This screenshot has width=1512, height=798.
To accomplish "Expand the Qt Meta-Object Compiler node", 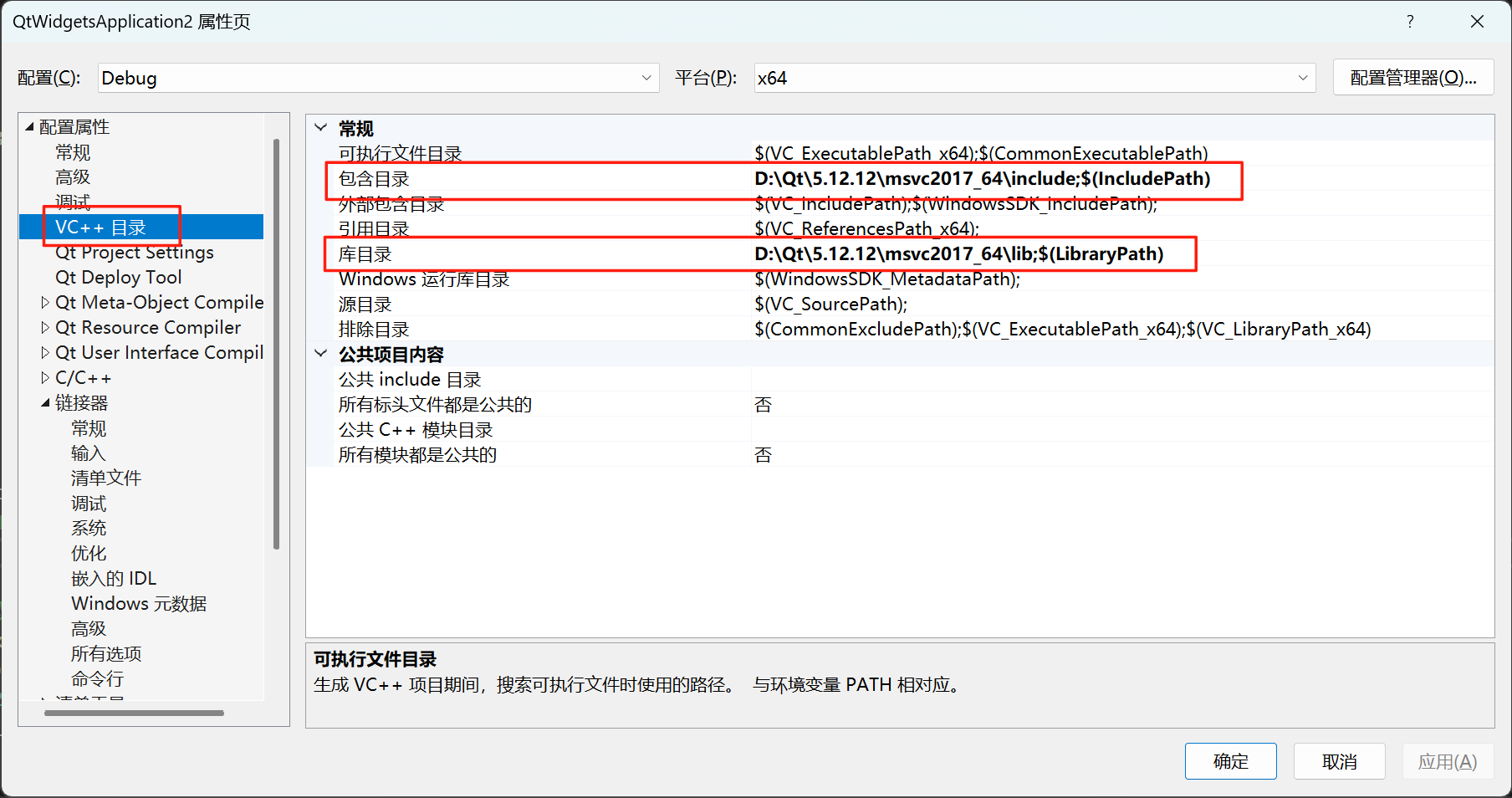I will pos(44,302).
